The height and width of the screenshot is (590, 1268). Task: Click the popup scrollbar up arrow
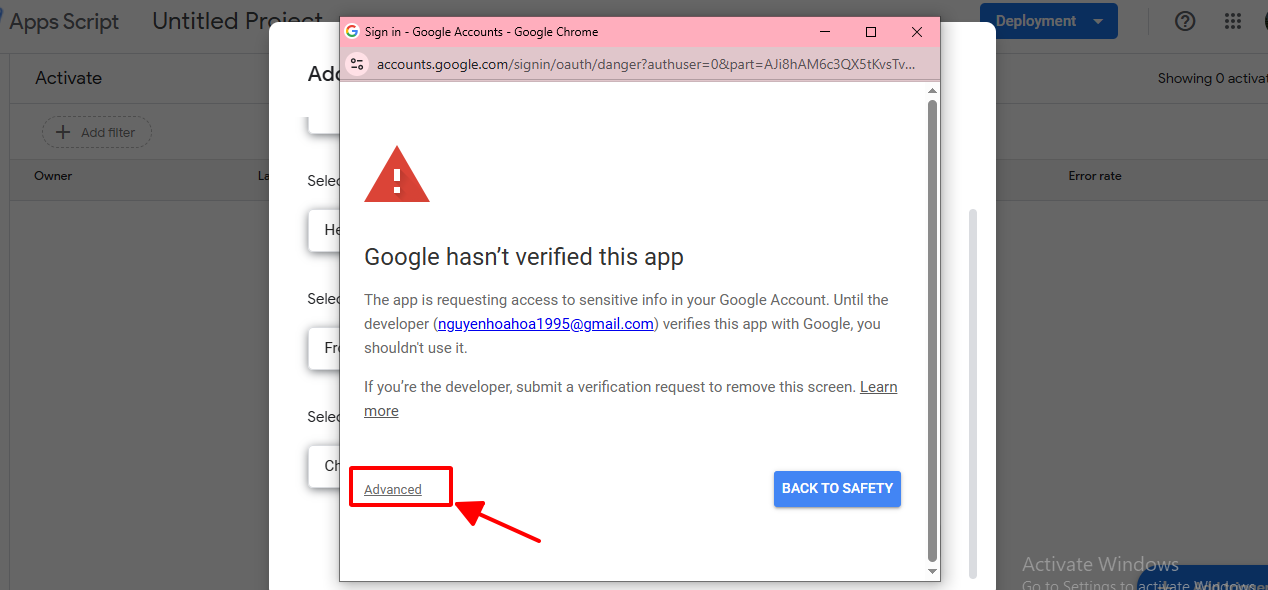932,92
